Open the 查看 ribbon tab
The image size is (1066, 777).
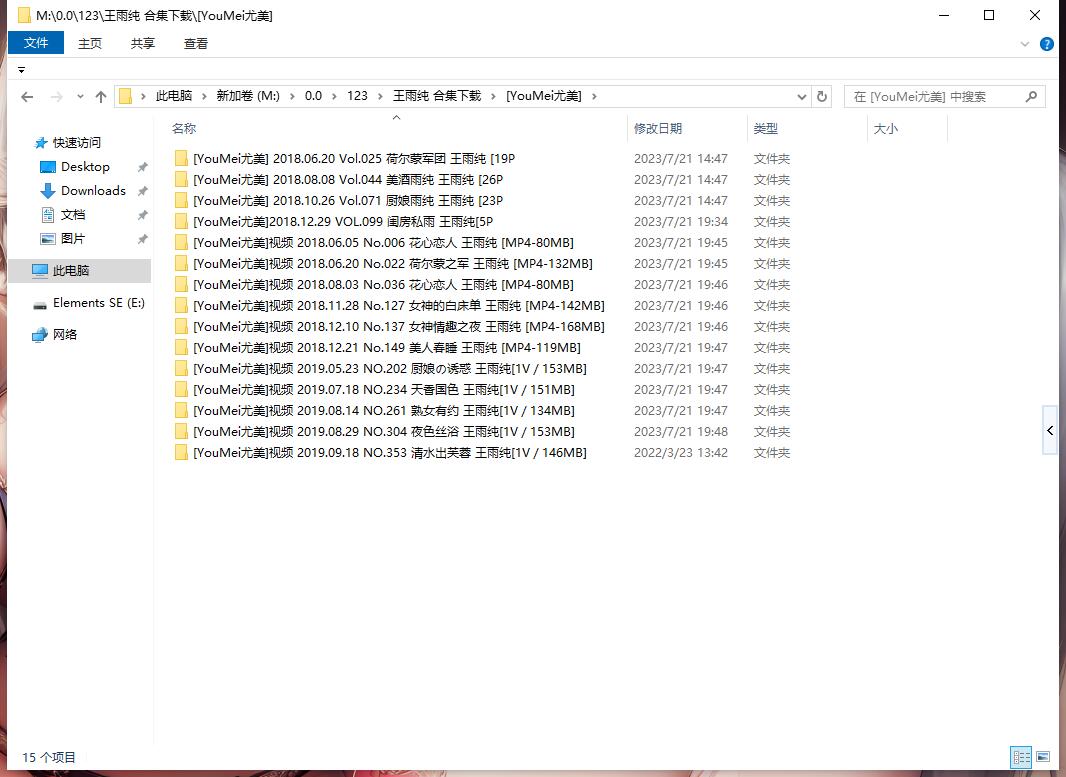[196, 43]
